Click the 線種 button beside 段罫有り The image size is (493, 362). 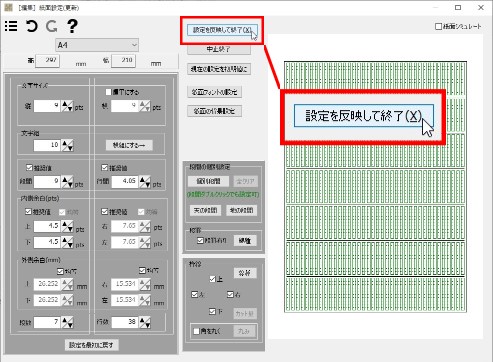245,241
